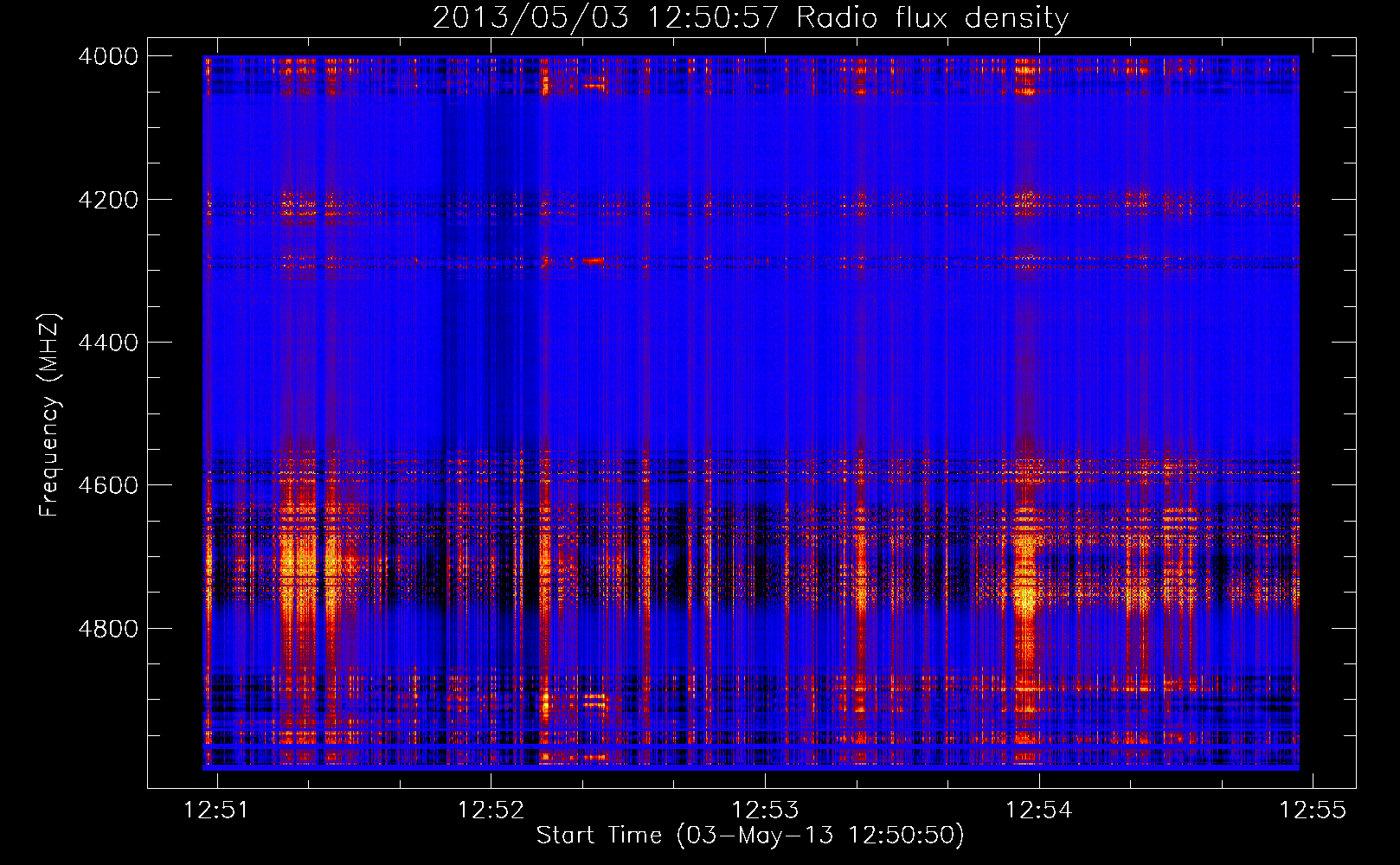Click the 12:54 time tick label
This screenshot has height=865, width=1400.
tap(1038, 811)
